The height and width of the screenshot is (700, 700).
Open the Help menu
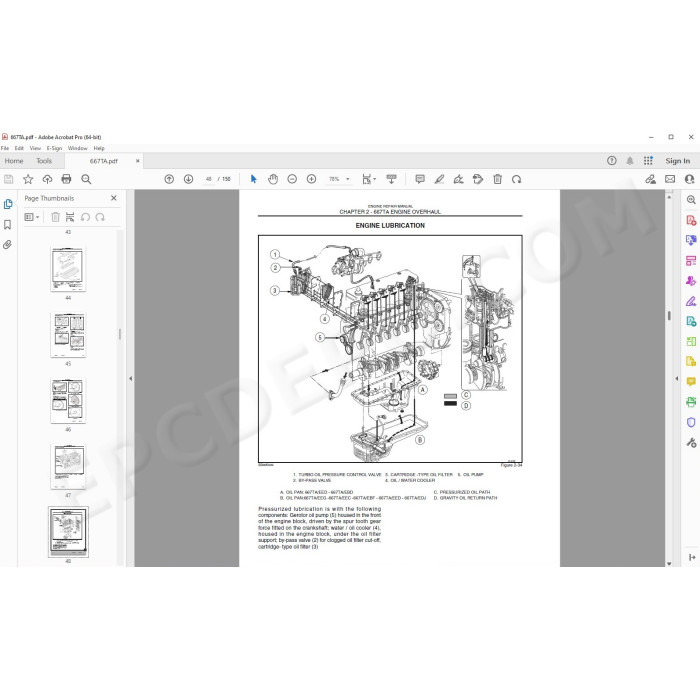99,148
